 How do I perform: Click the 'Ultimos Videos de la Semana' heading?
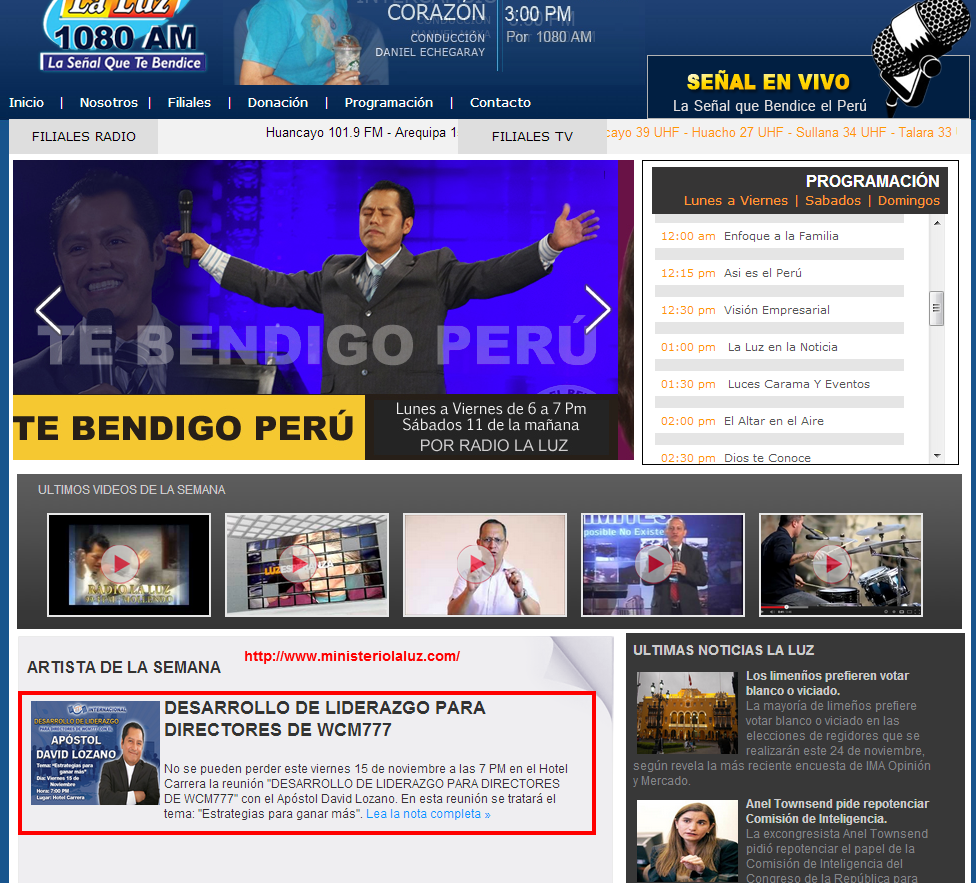point(131,490)
